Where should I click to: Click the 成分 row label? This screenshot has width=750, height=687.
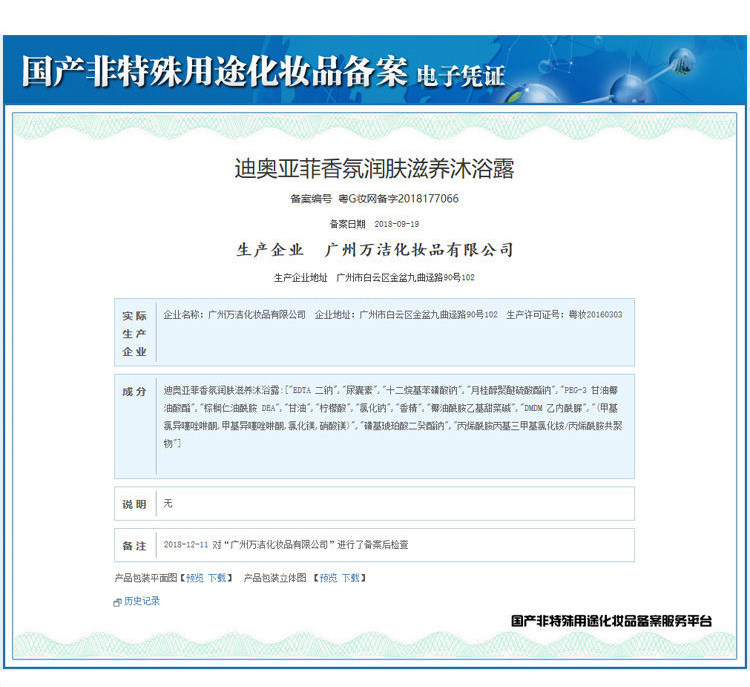(x=134, y=391)
